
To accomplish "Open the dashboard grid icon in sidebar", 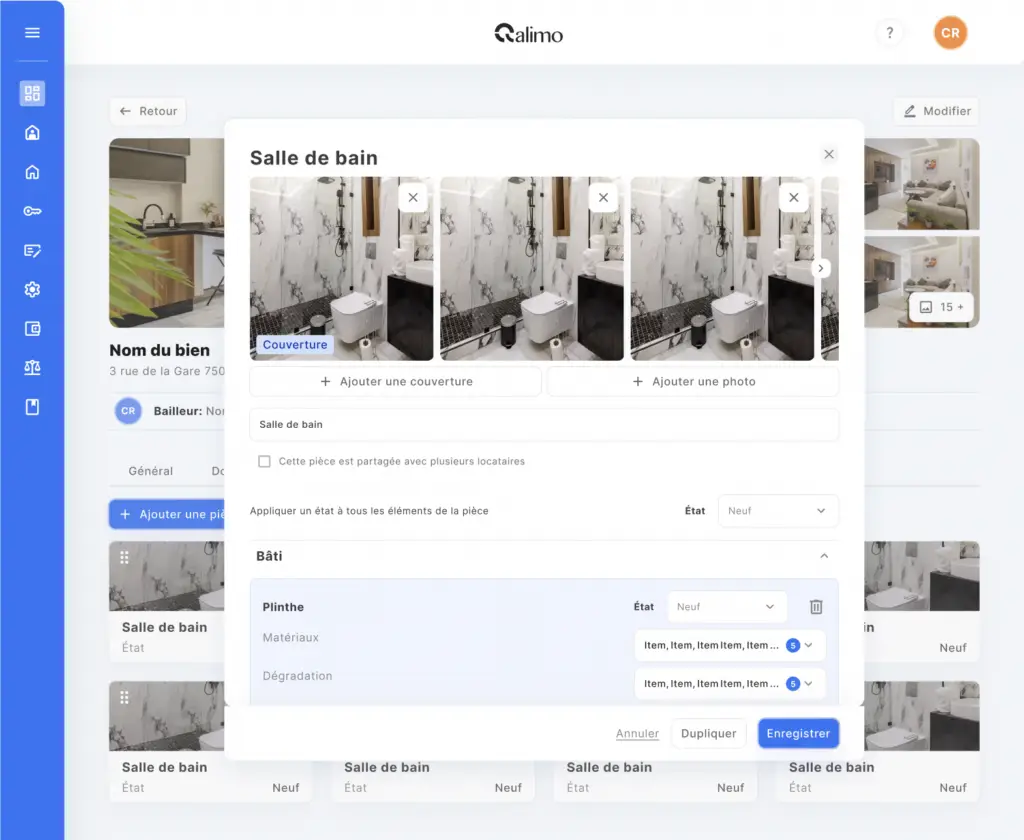I will point(32,93).
